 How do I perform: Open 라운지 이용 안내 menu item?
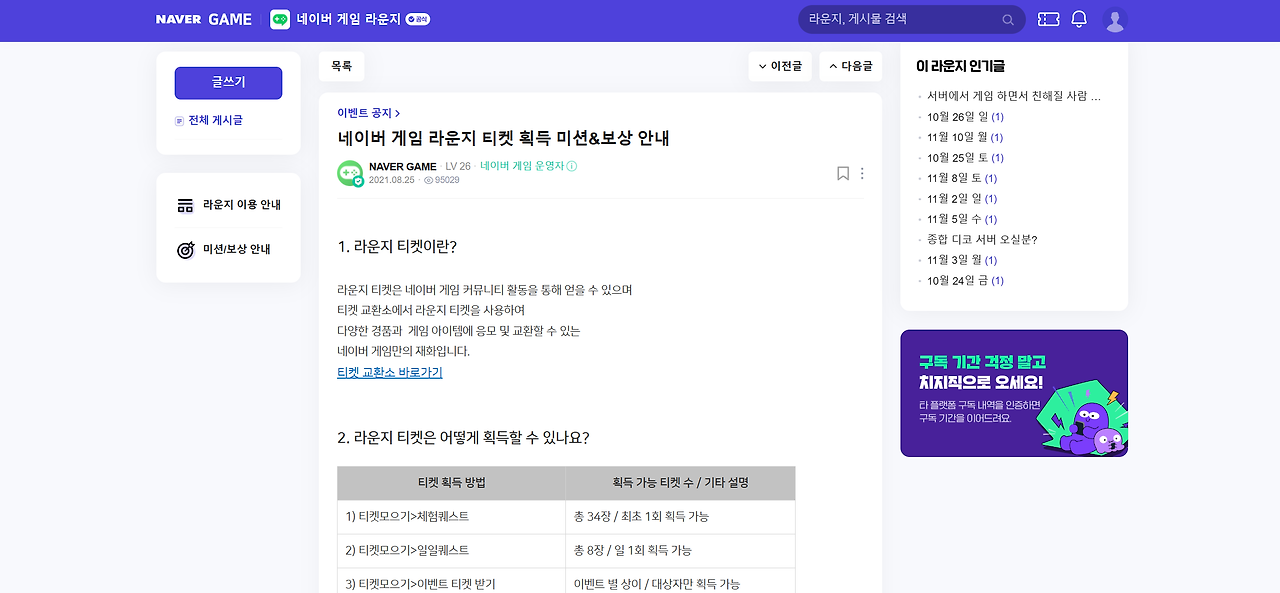pos(229,205)
